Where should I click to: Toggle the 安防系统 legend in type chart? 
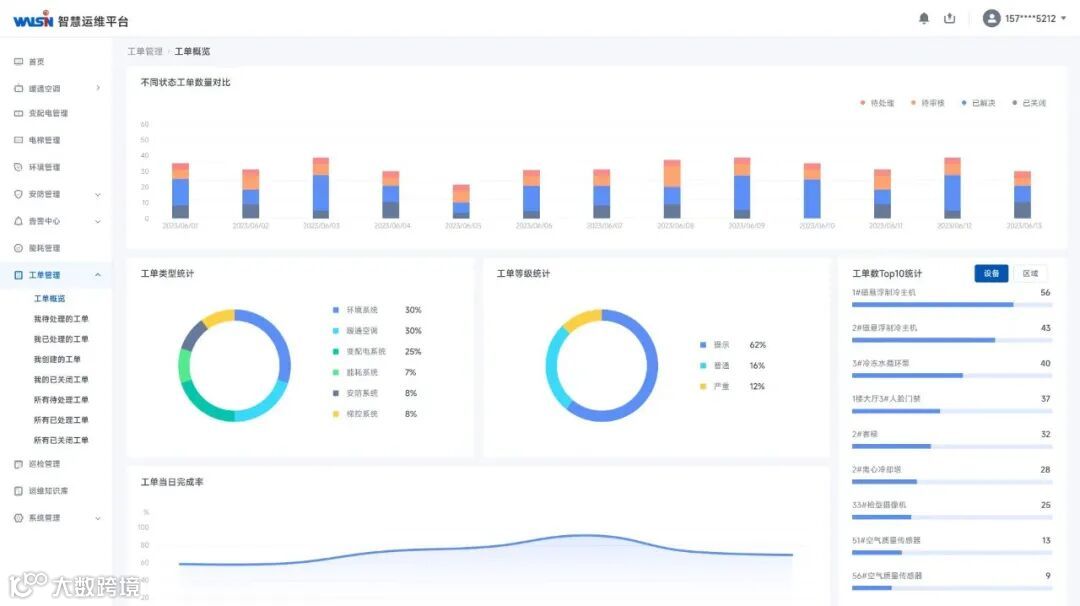[x=355, y=393]
